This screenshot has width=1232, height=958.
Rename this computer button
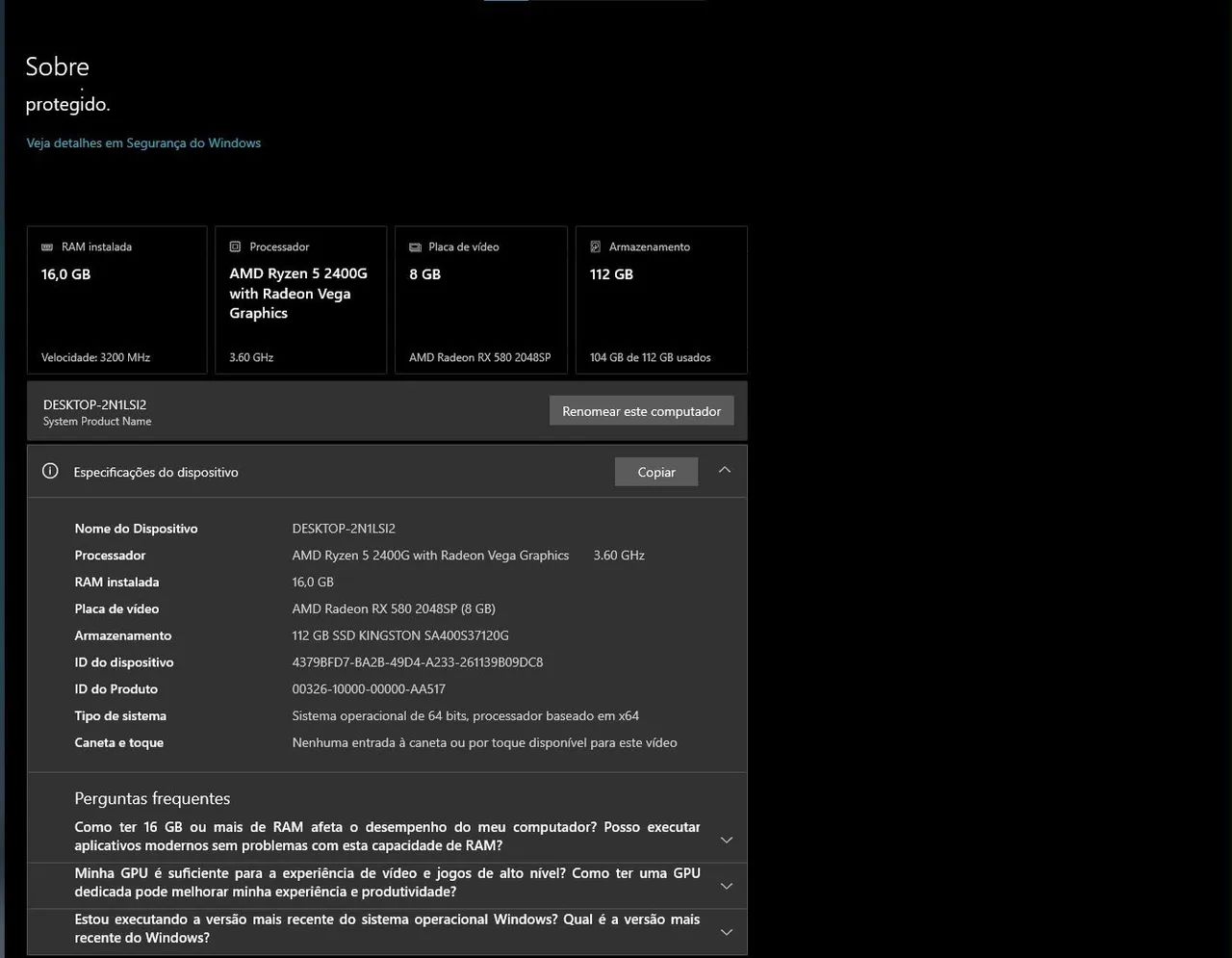click(642, 411)
